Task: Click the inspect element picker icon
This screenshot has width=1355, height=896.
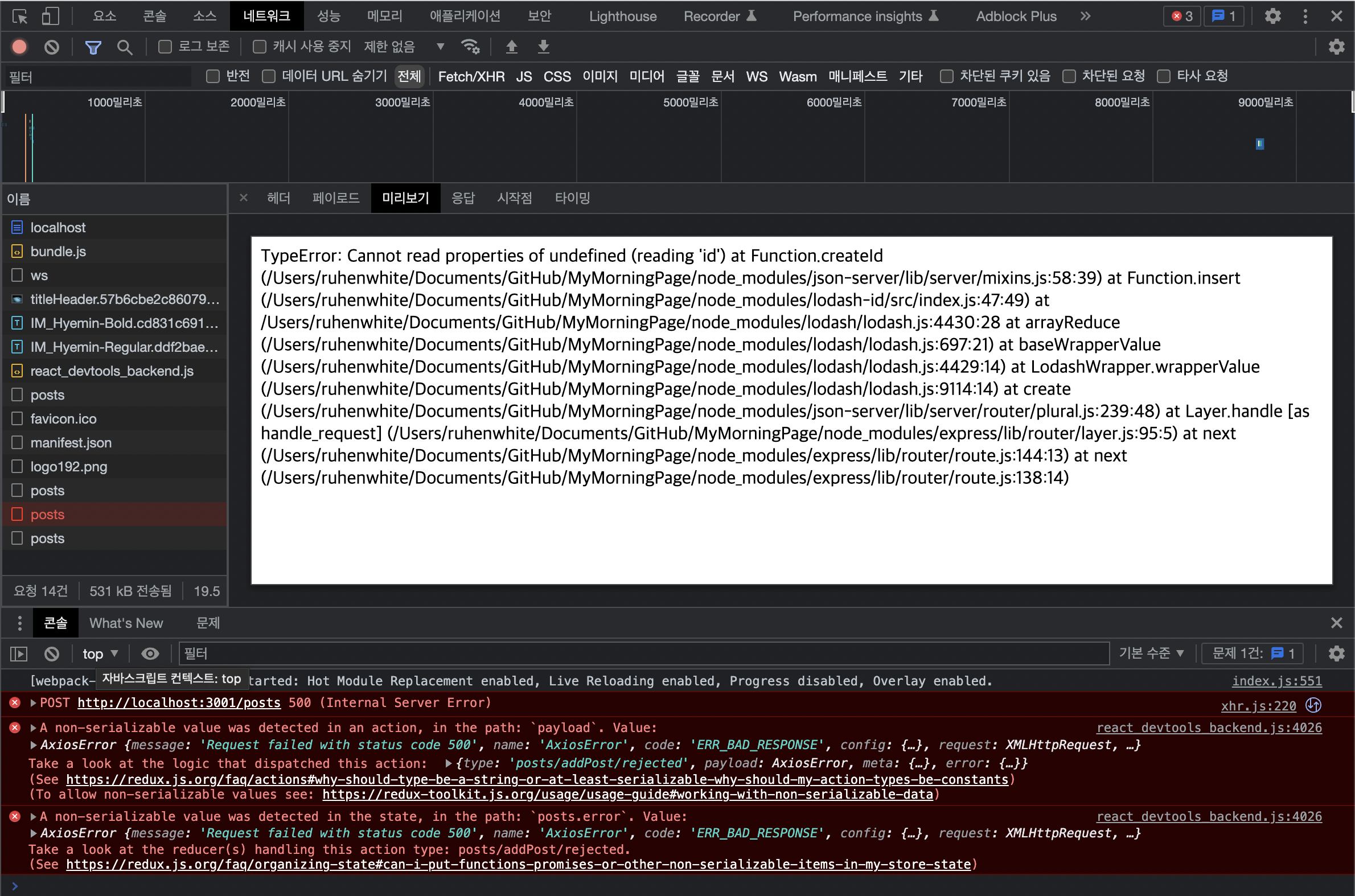Action: click(x=20, y=17)
